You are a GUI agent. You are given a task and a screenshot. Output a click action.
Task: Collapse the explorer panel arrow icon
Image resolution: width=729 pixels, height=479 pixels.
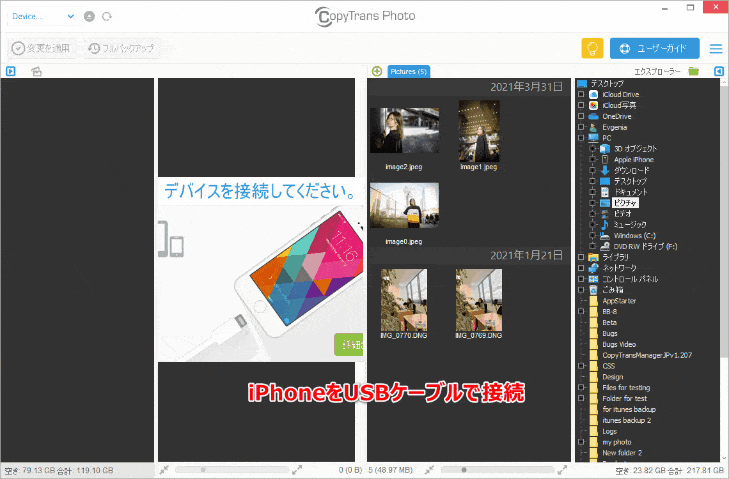click(719, 71)
